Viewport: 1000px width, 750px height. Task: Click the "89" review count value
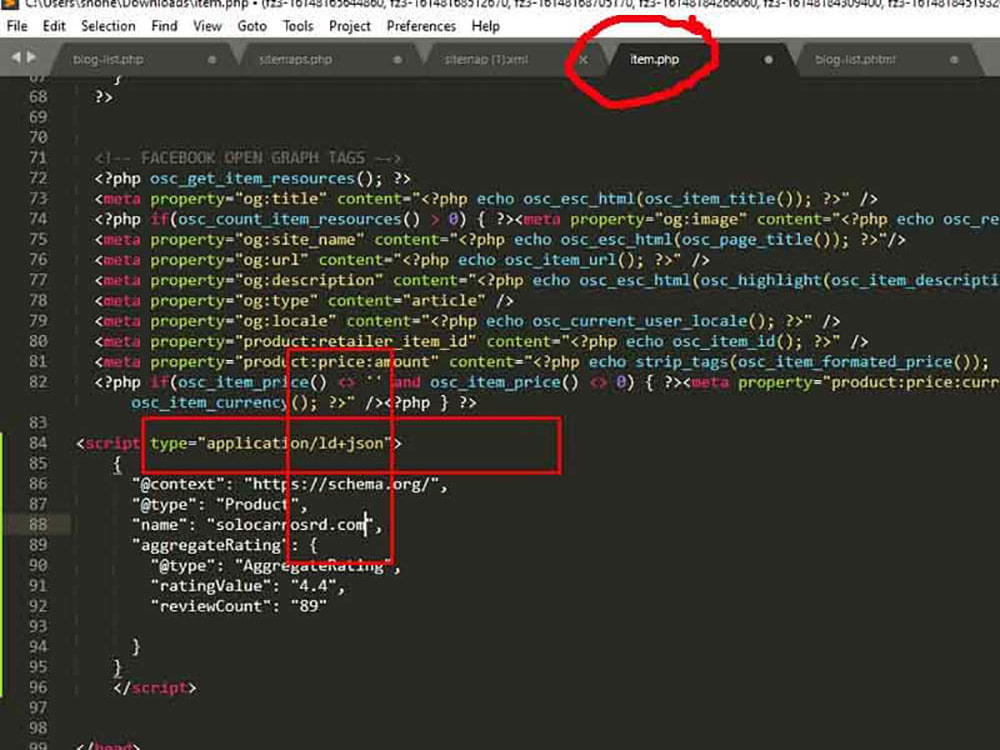point(309,607)
